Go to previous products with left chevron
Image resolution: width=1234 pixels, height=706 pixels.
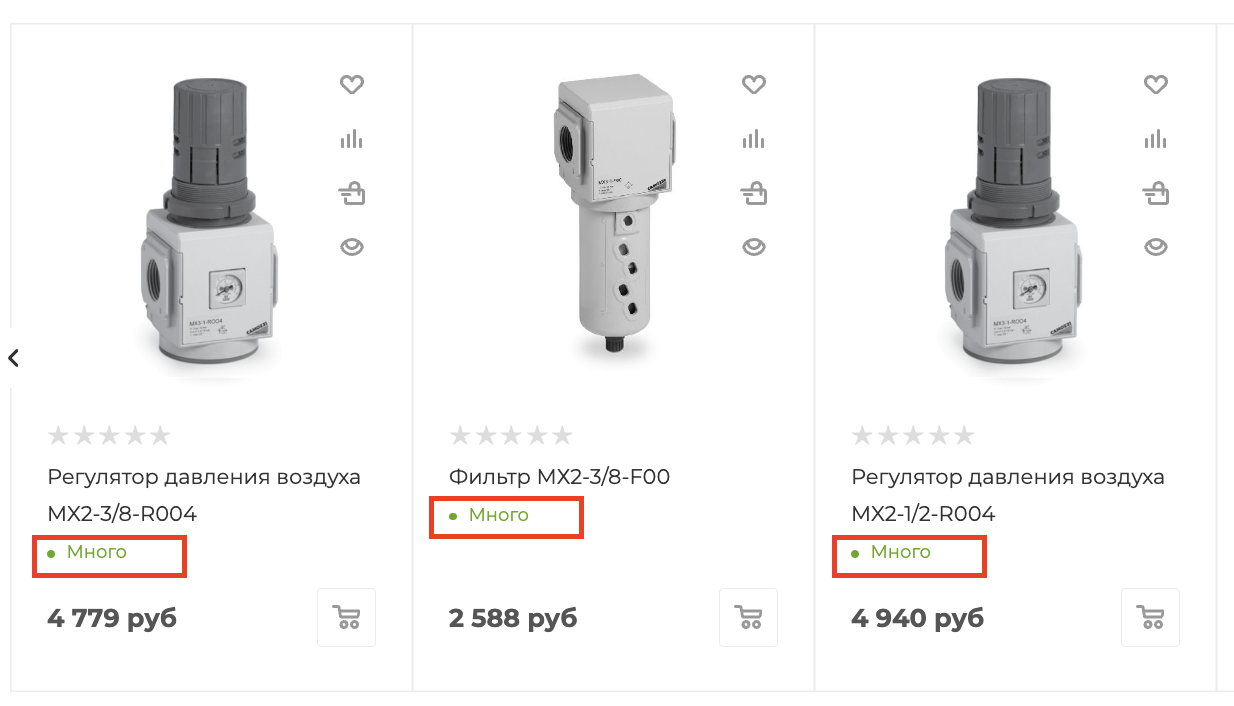coord(13,358)
